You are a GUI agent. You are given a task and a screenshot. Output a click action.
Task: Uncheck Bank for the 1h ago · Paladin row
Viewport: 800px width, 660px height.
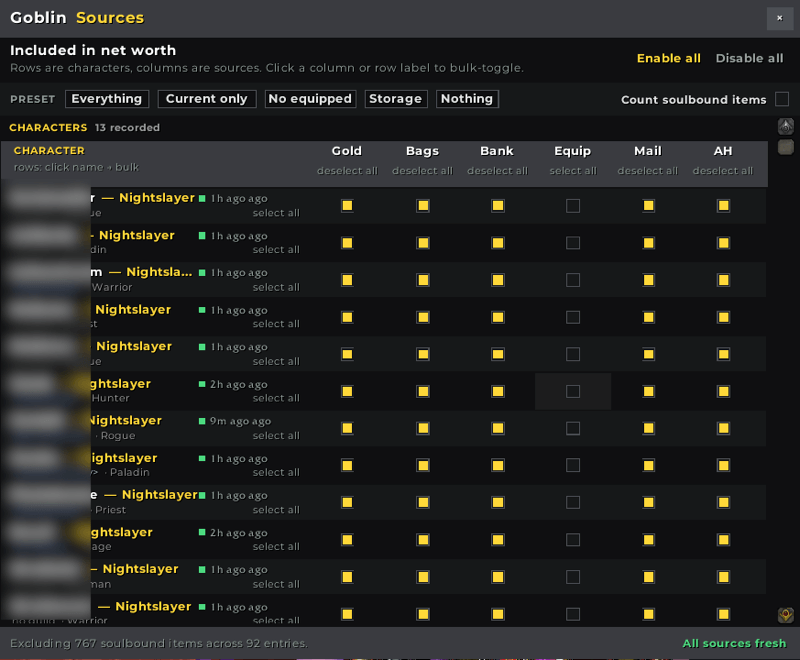click(498, 466)
